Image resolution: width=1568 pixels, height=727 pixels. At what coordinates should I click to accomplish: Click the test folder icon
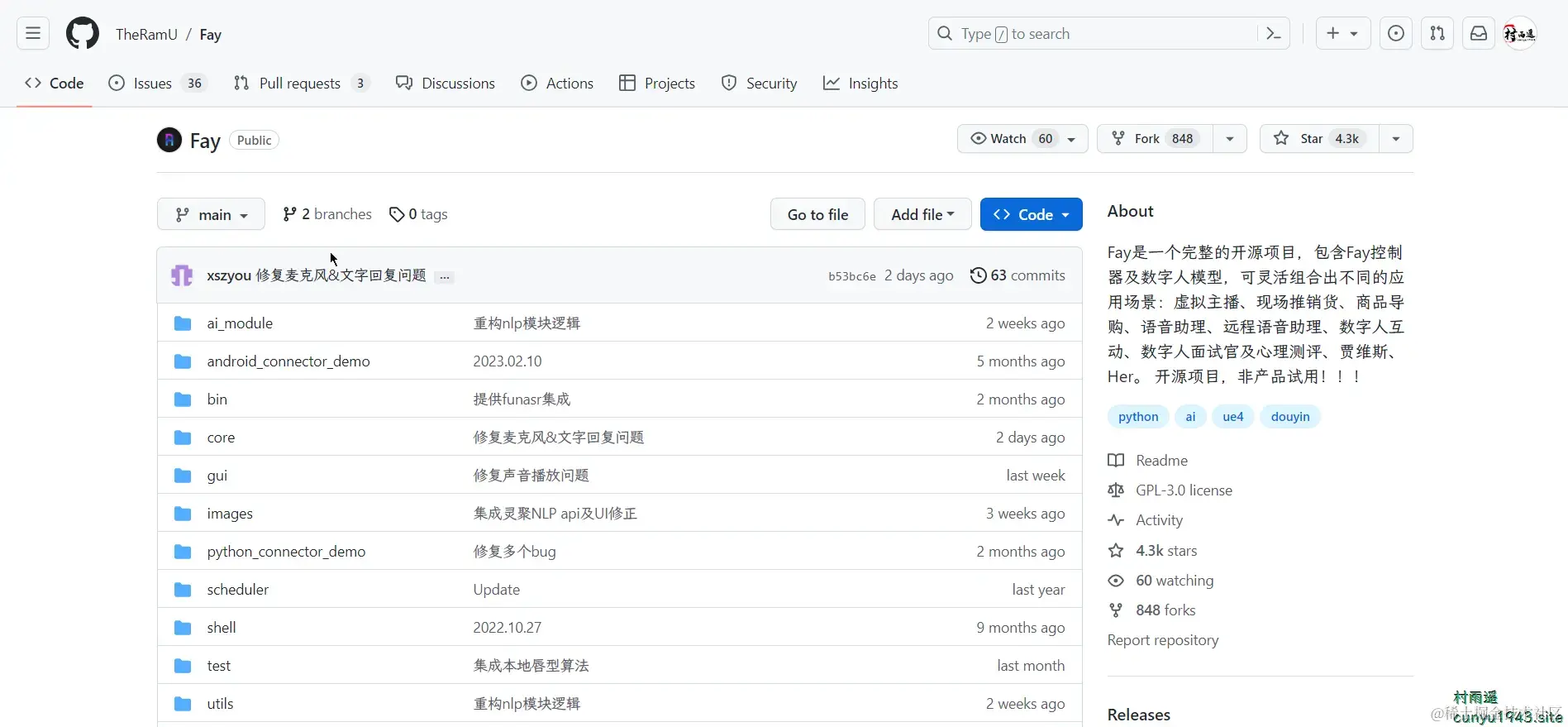(x=183, y=666)
